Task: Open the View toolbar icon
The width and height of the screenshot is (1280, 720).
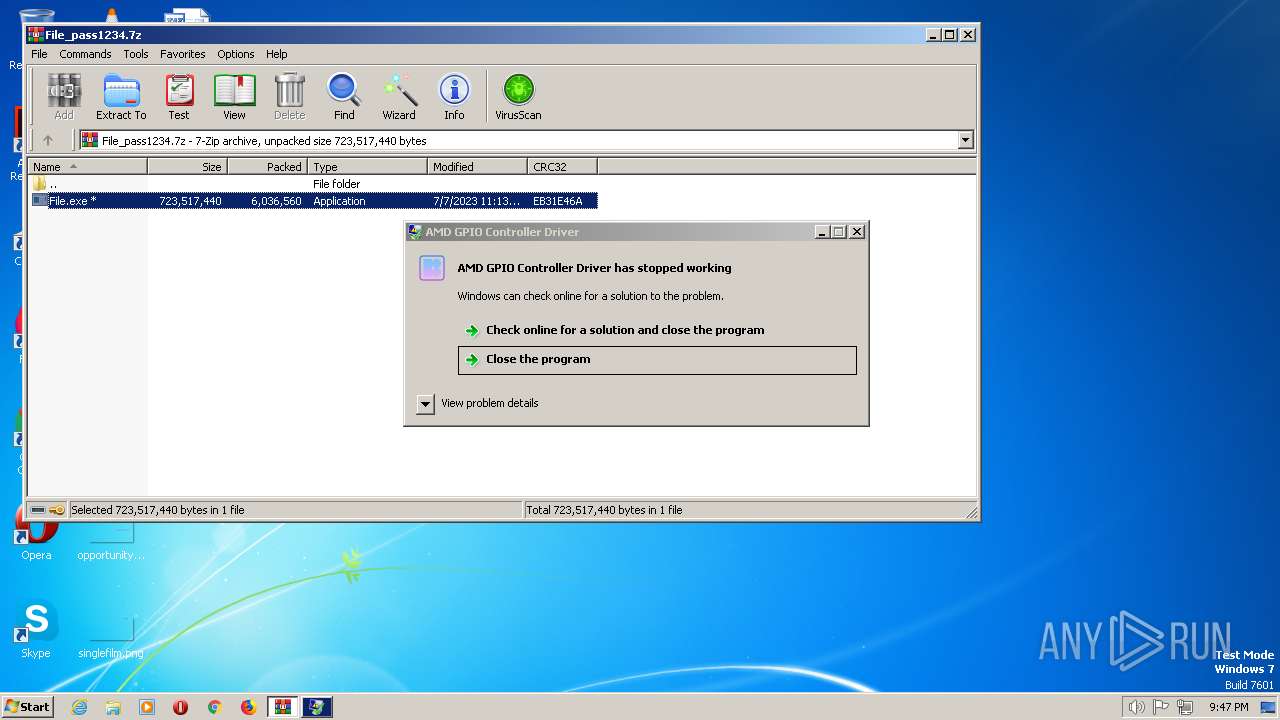Action: (234, 96)
